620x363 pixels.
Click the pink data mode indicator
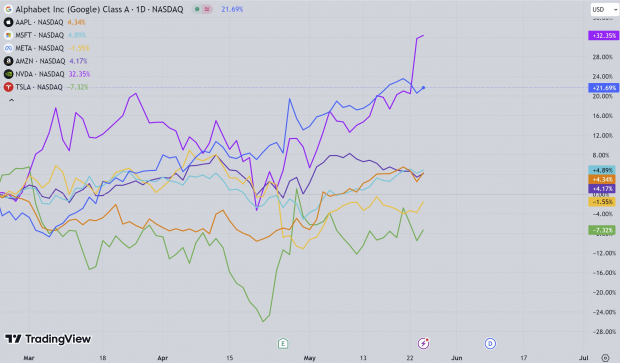pos(207,9)
